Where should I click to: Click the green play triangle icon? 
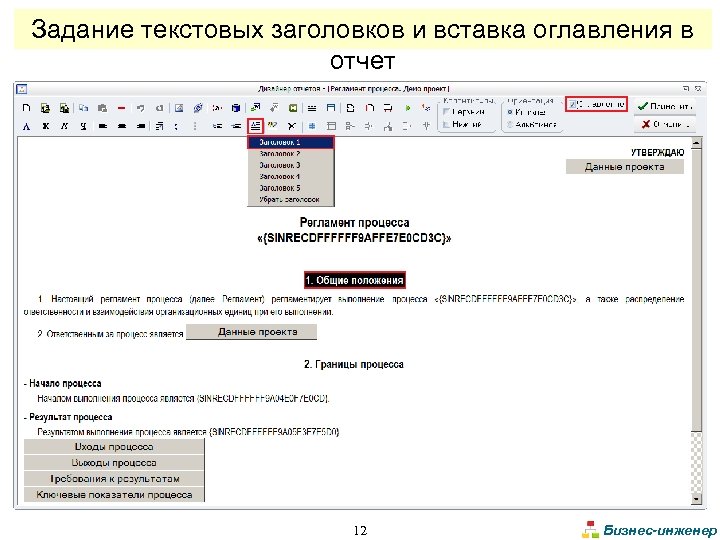click(x=407, y=108)
